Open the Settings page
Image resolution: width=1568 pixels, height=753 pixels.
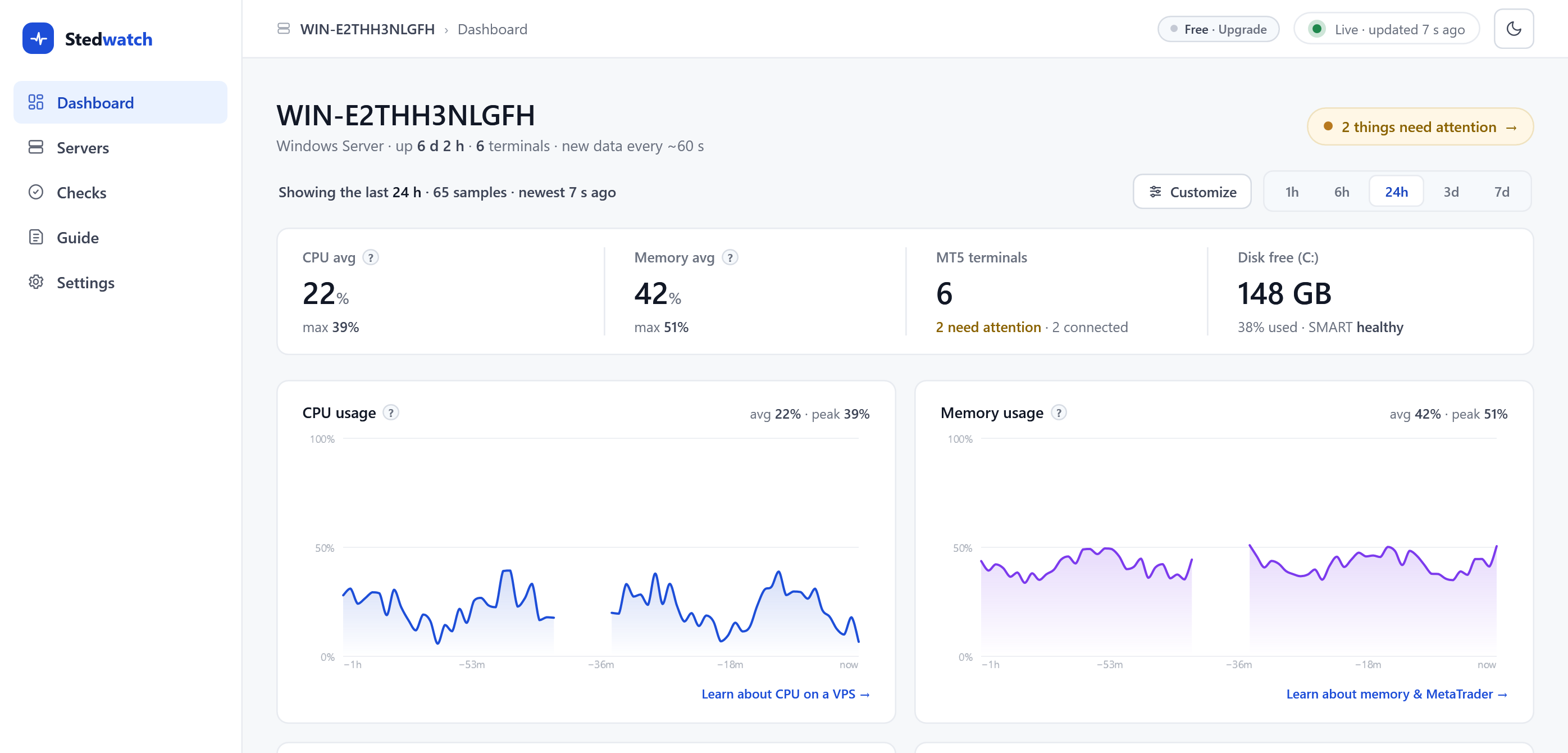coord(121,282)
